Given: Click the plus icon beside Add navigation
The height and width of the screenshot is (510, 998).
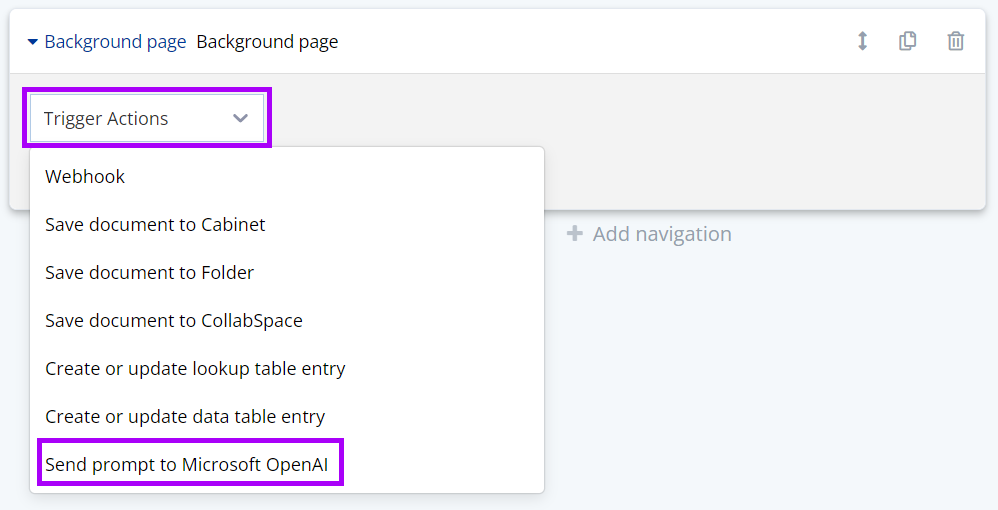Looking at the screenshot, I should pyautogui.click(x=574, y=234).
